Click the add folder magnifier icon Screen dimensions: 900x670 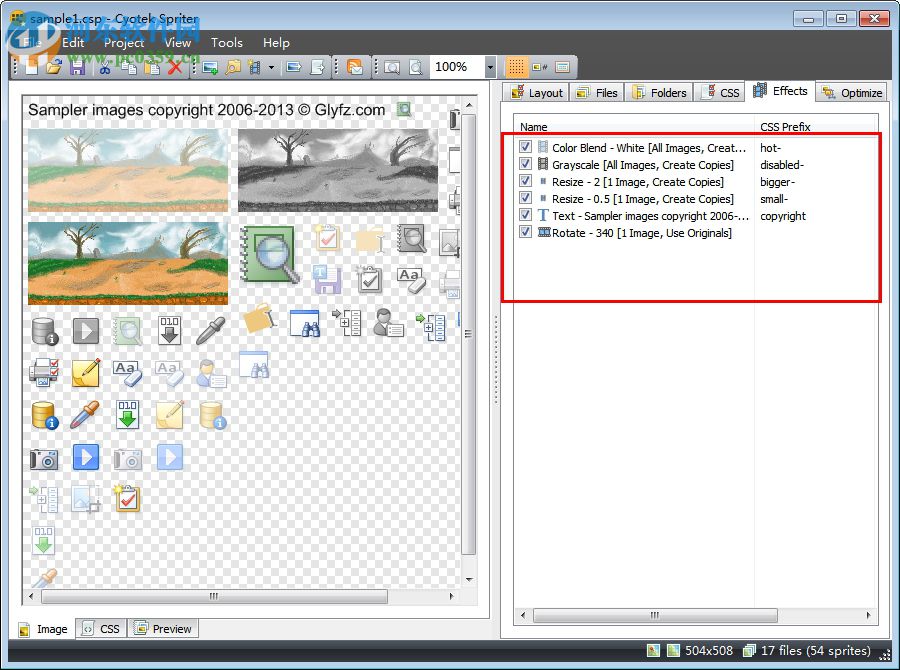pos(233,67)
